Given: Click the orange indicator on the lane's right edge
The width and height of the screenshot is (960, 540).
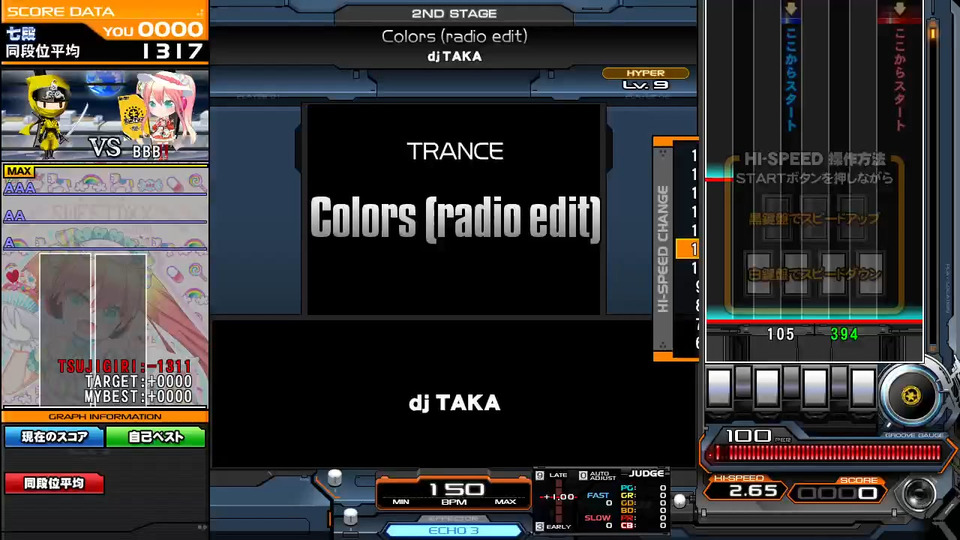Looking at the screenshot, I should coord(933,31).
